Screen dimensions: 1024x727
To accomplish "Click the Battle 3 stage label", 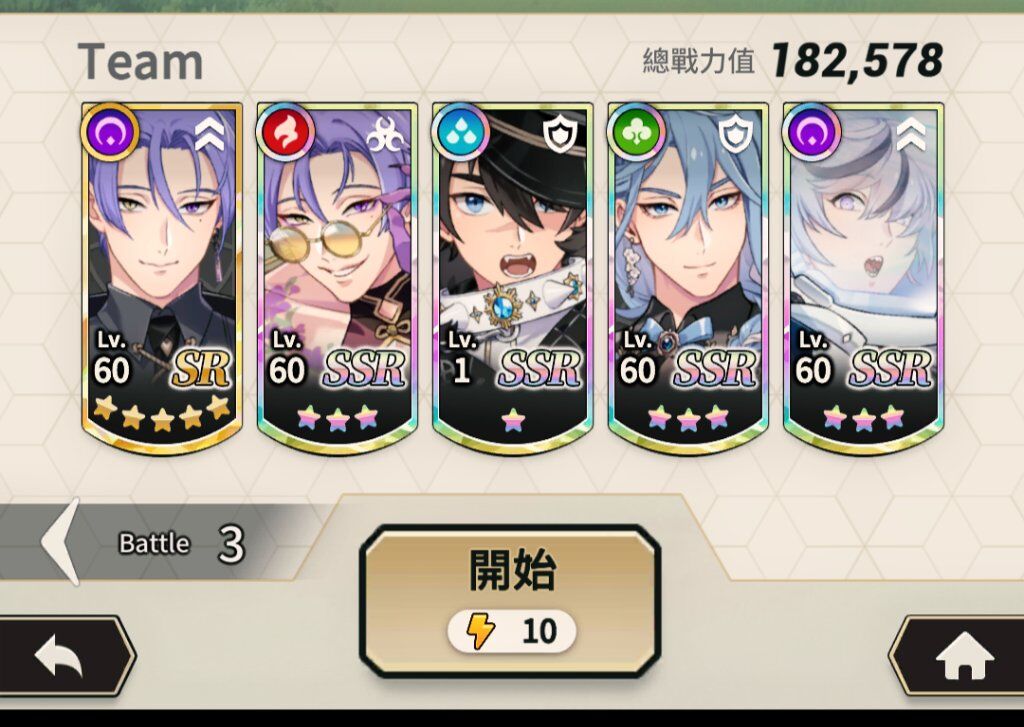I will coord(181,543).
